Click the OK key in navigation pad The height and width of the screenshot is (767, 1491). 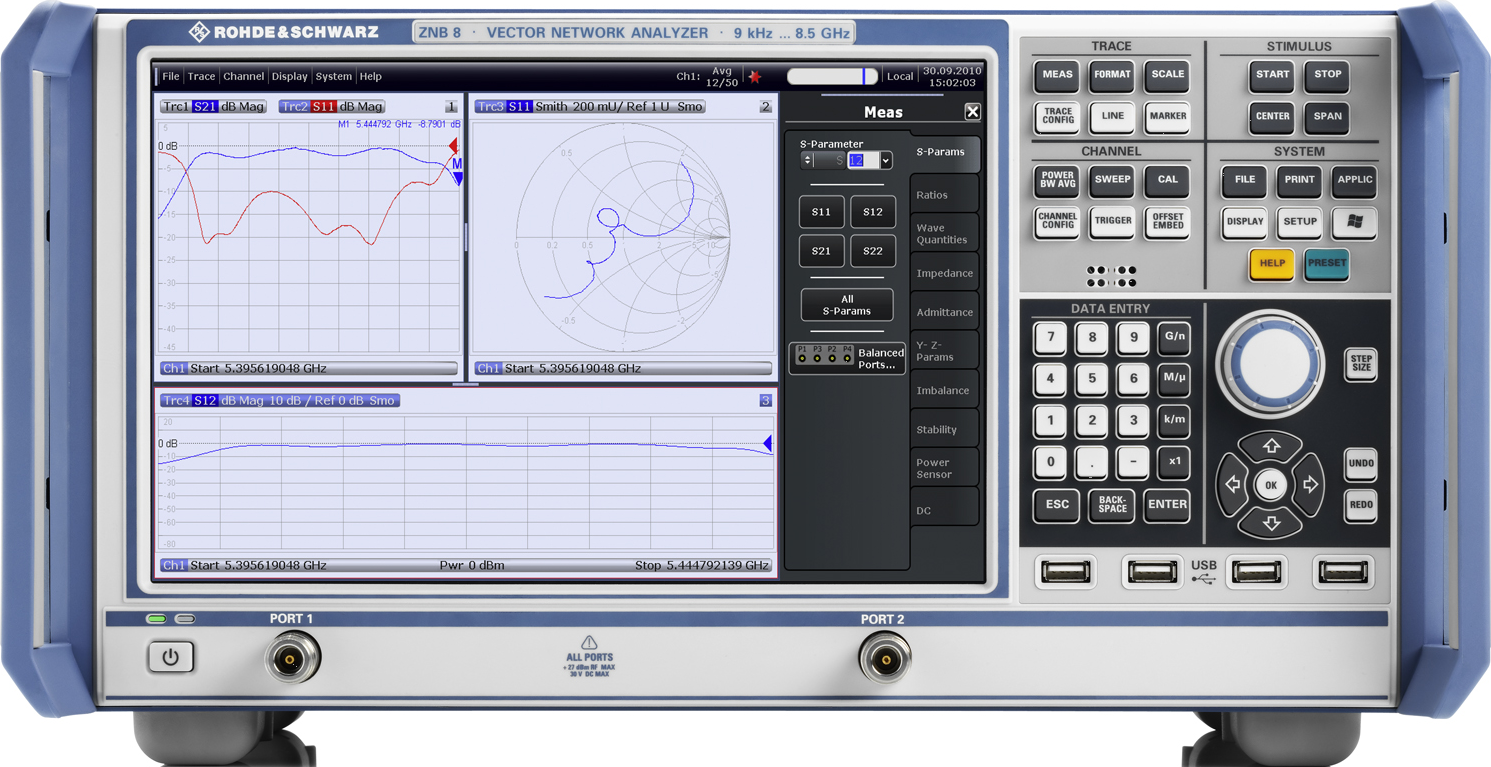coord(1271,485)
